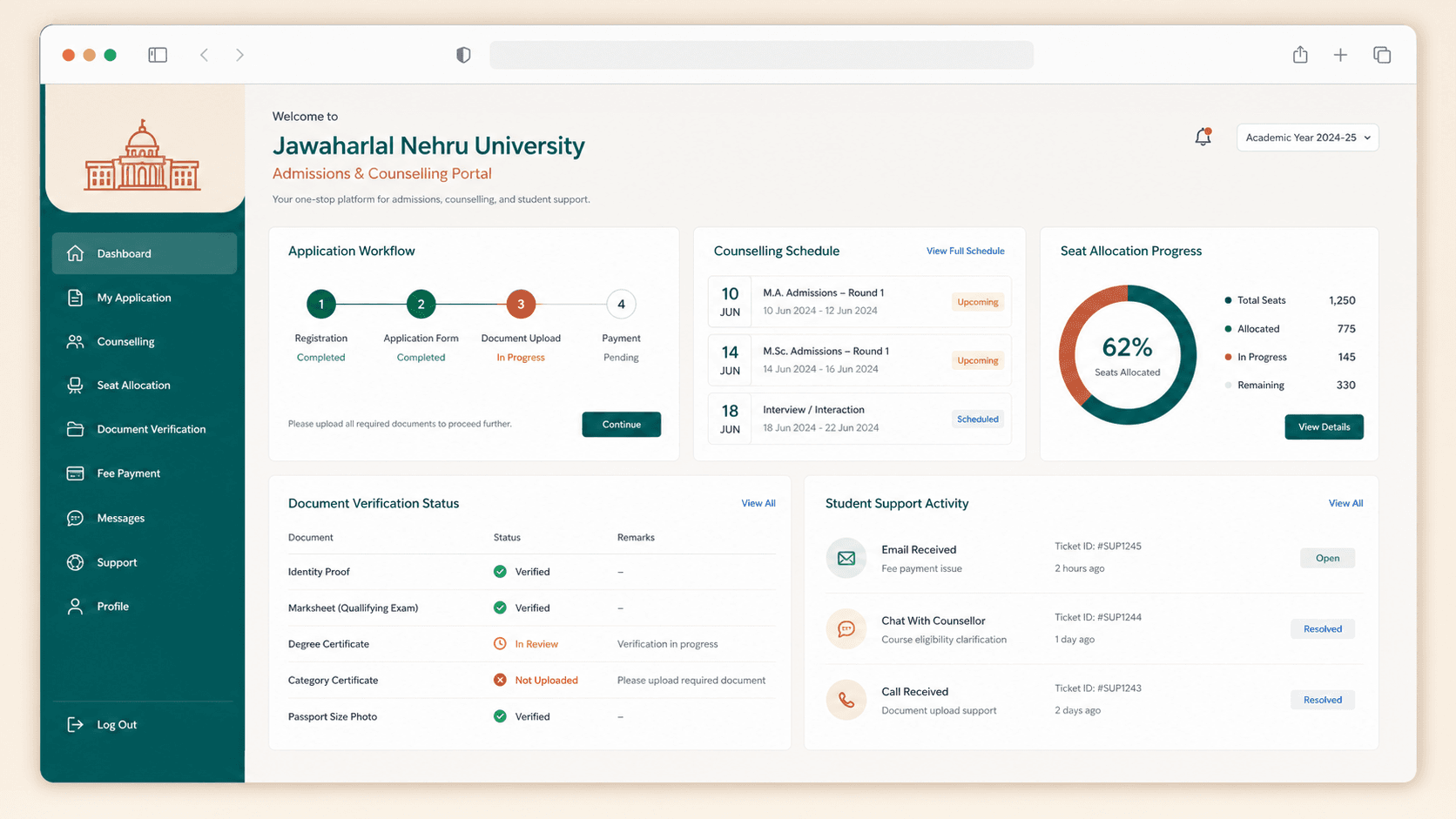Click the 'Interview / Interaction' schedule title

pos(813,409)
